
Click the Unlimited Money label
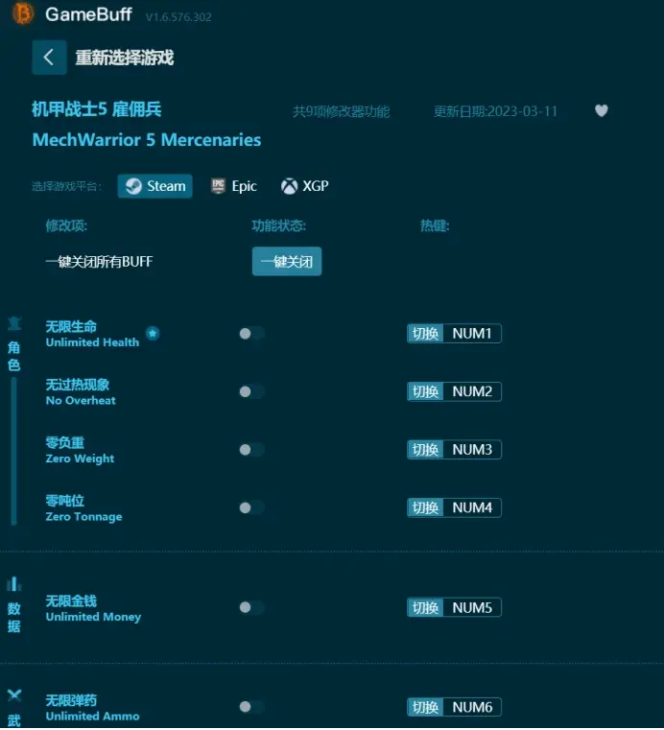tap(93, 617)
